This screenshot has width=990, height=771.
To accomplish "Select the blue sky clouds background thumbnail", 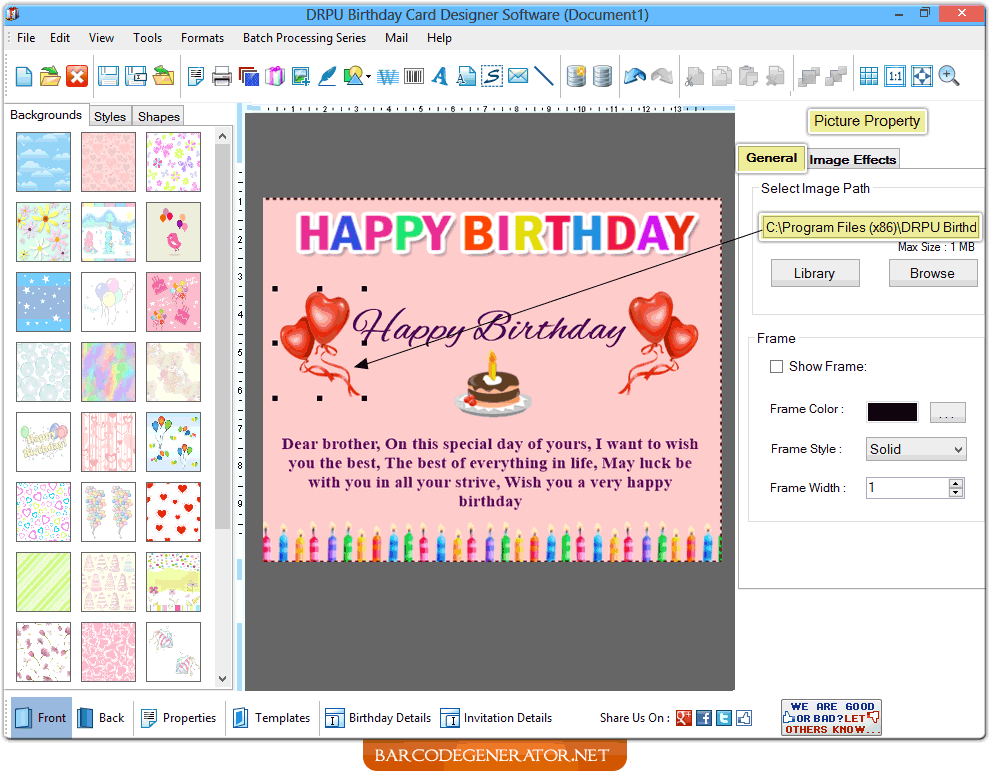I will [44, 162].
